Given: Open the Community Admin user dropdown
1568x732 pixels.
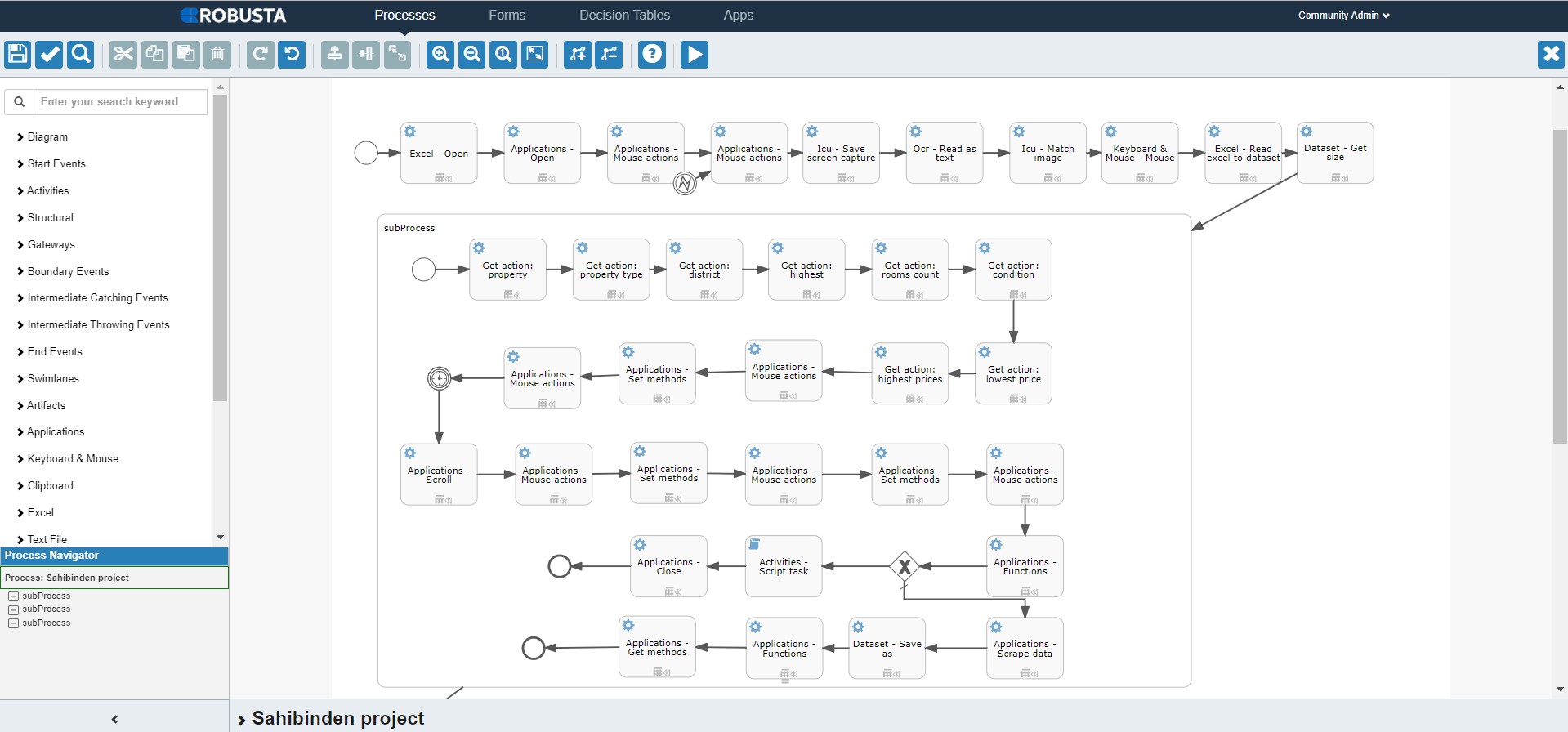Looking at the screenshot, I should [1343, 16].
